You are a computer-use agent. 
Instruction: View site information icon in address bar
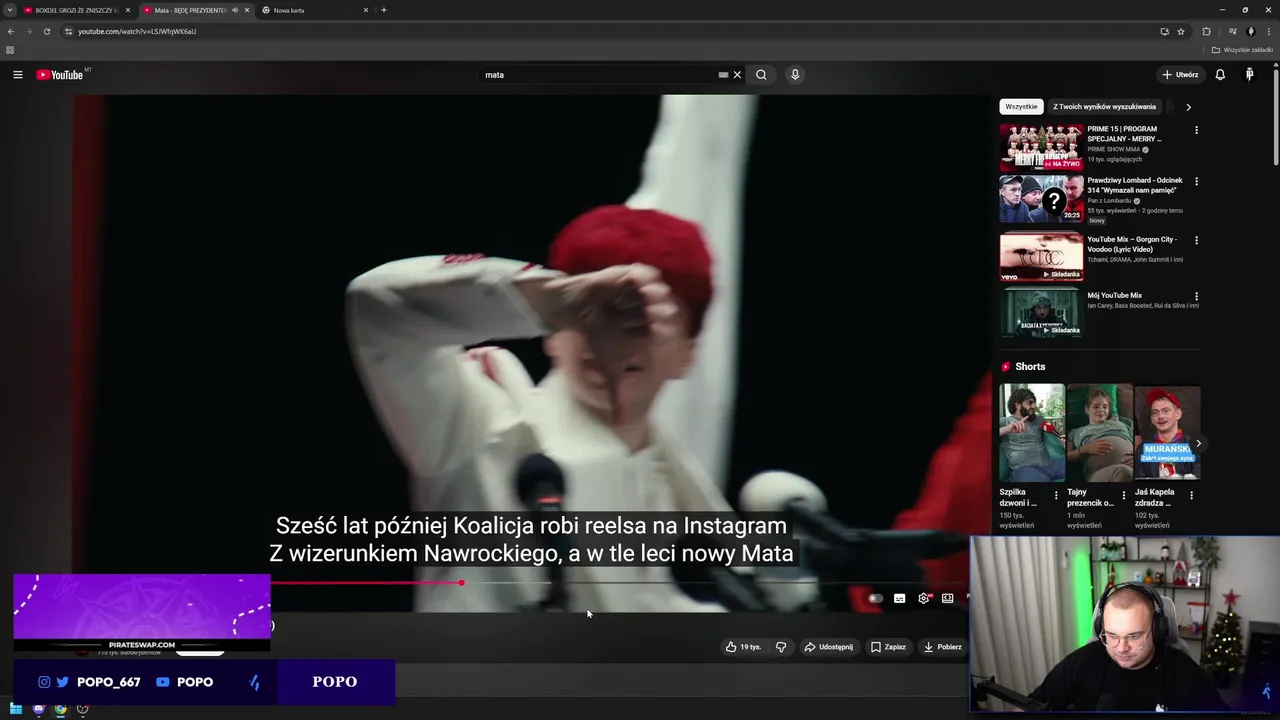click(68, 31)
